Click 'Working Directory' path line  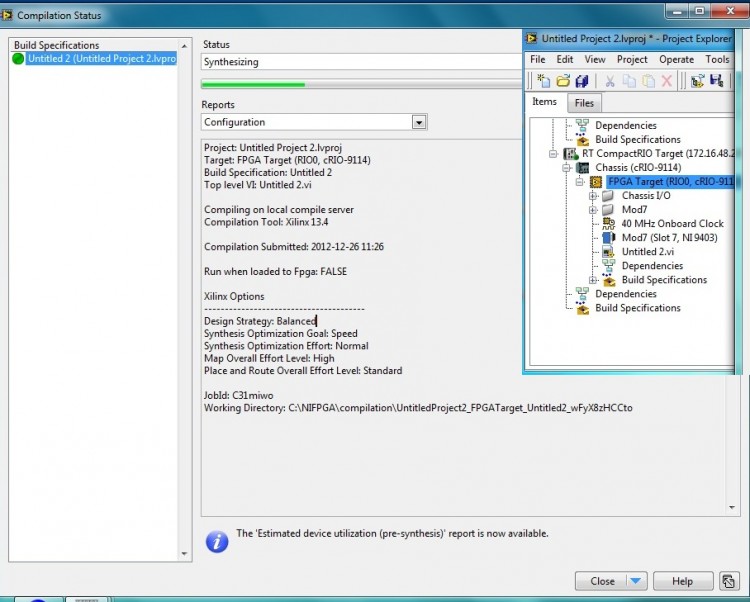[x=418, y=408]
